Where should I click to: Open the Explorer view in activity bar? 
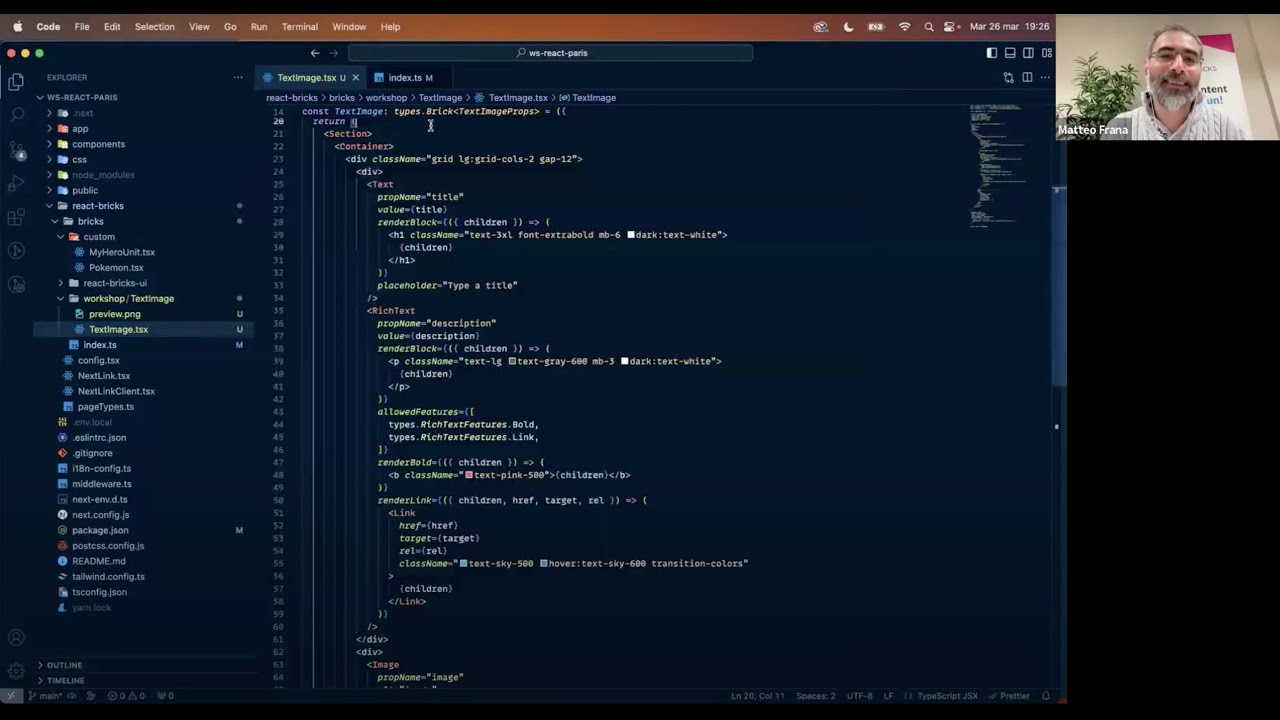16,82
